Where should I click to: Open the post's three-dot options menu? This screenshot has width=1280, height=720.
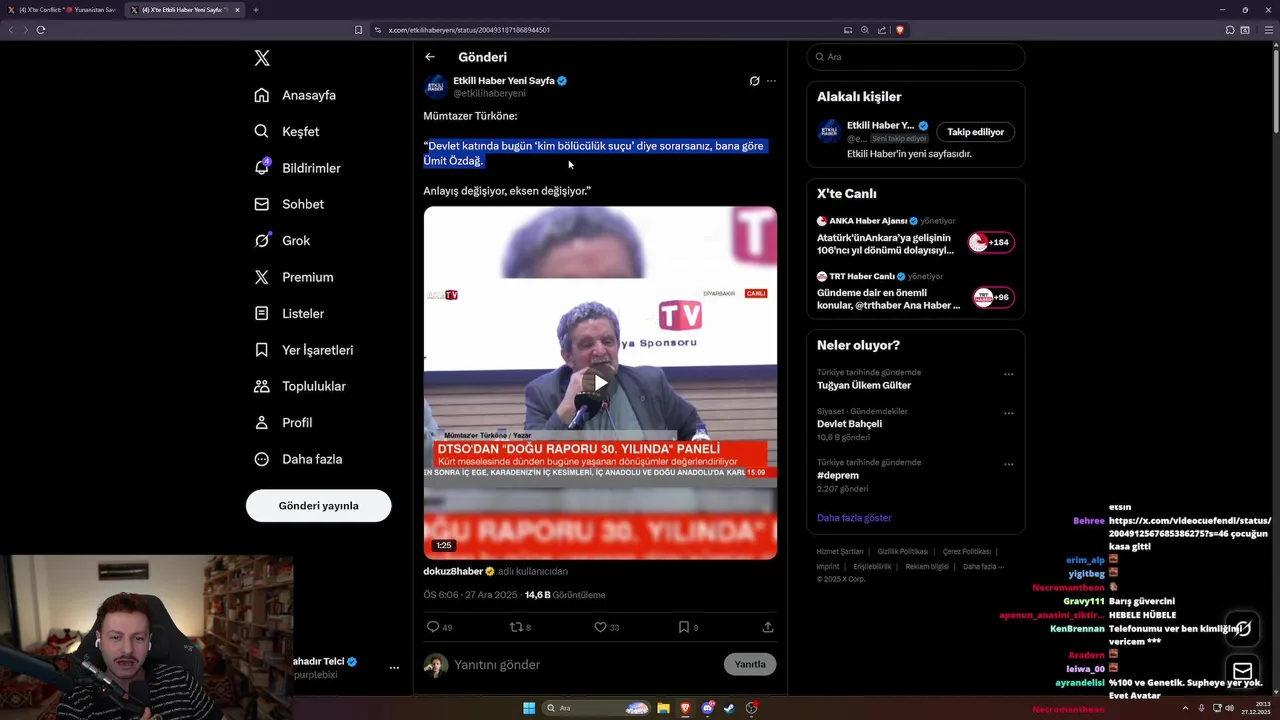(x=771, y=81)
